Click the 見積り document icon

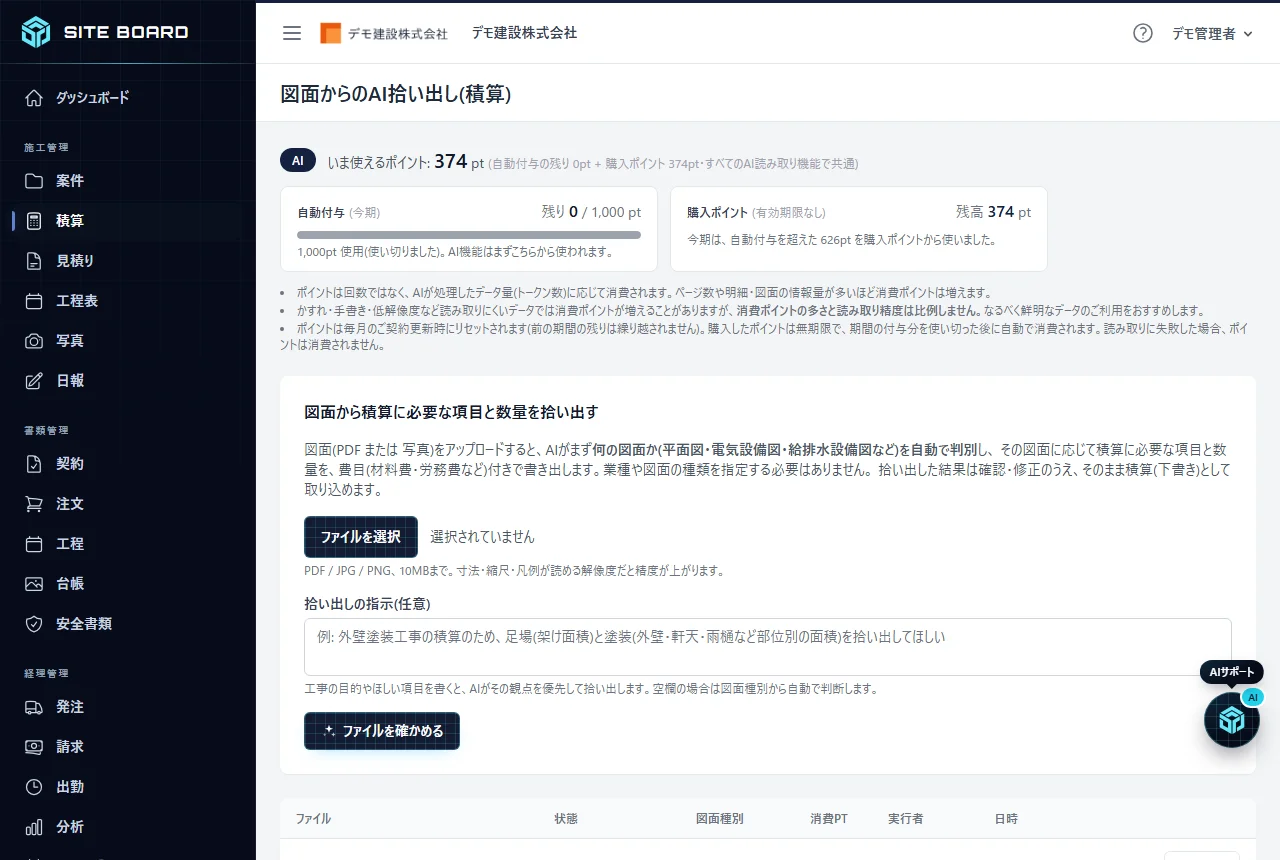34,261
